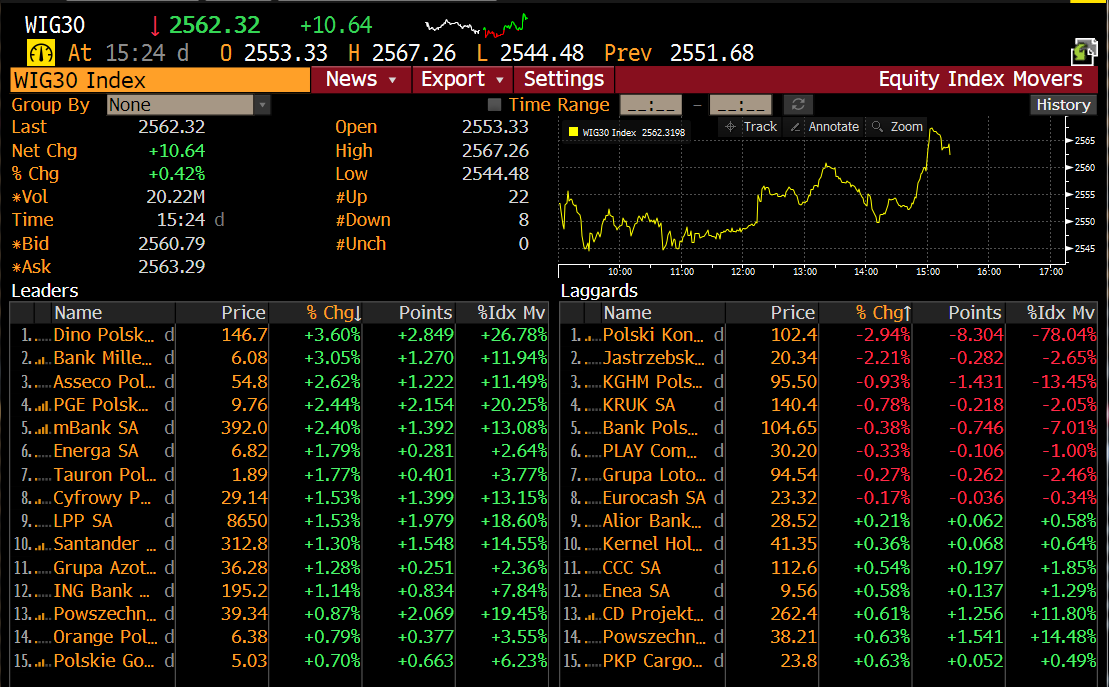Viewport: 1109px width, 687px height.
Task: Click the magnifier icon beside Zoom
Action: point(878,127)
